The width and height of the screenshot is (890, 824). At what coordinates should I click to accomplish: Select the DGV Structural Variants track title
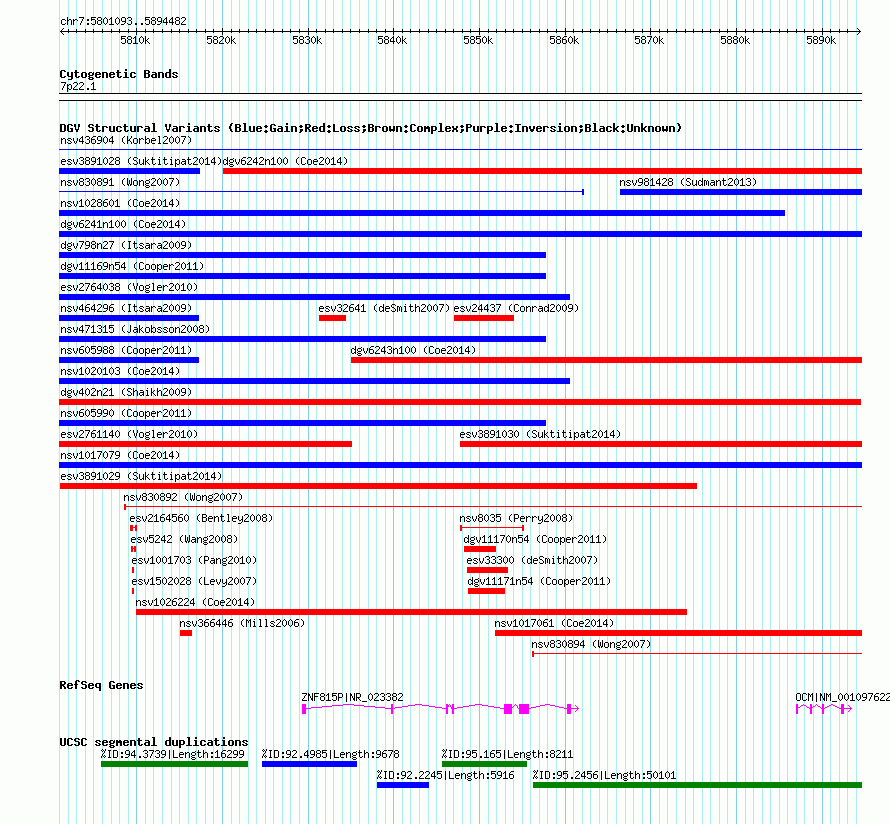tap(371, 128)
